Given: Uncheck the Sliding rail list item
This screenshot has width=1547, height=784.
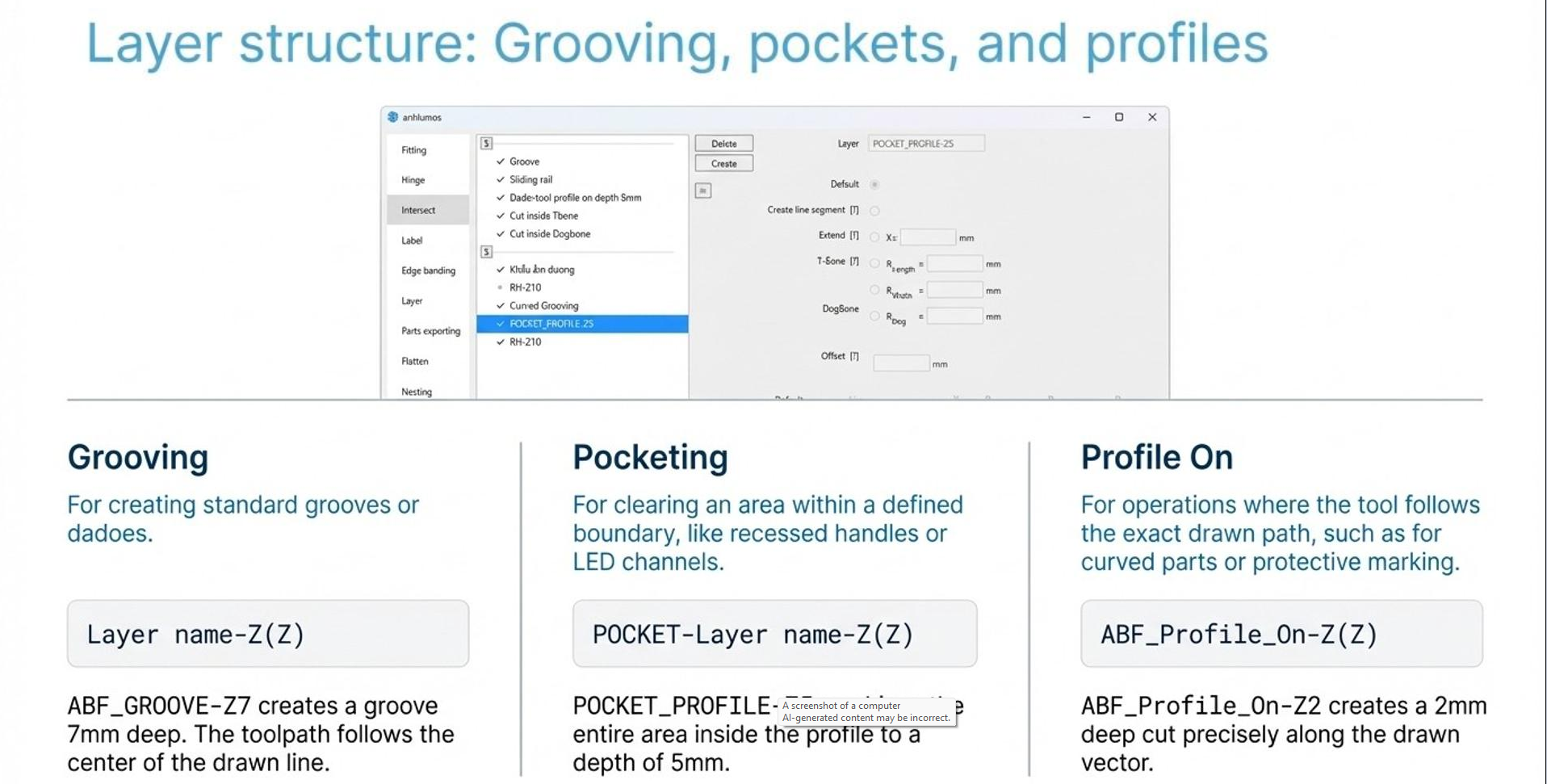Looking at the screenshot, I should click(501, 180).
